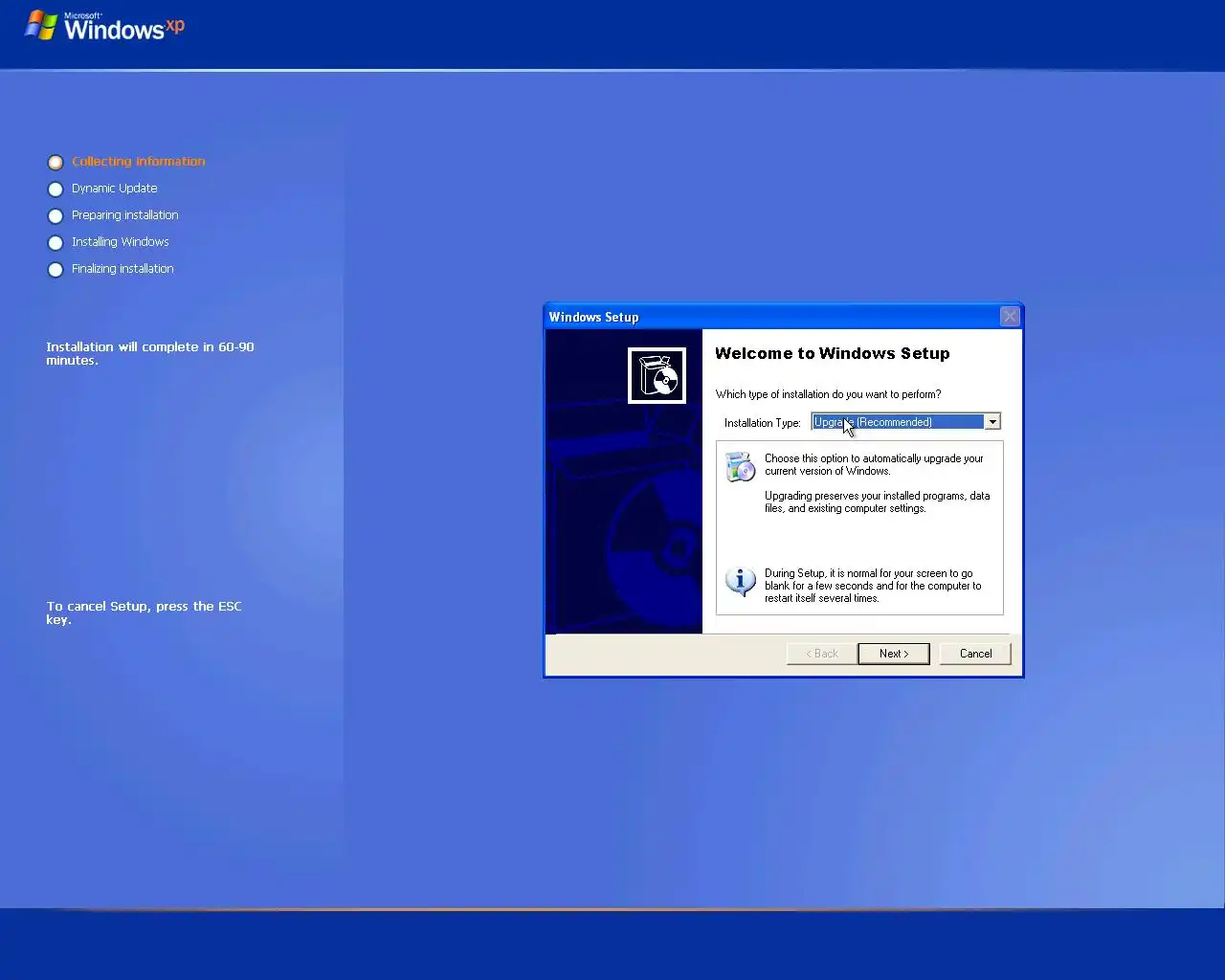Close the Windows Setup dialog

click(x=1010, y=317)
